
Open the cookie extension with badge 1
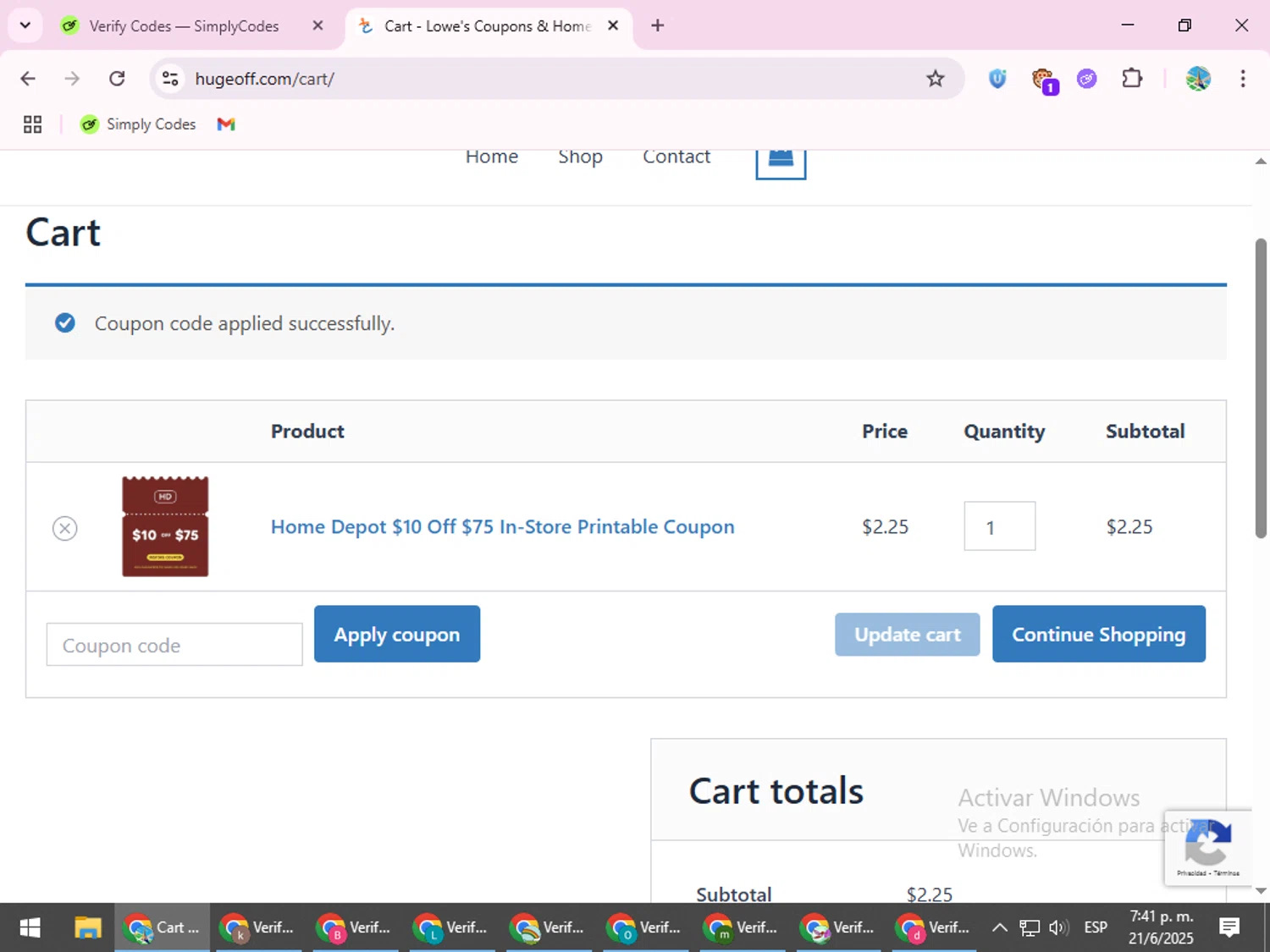(x=1043, y=80)
